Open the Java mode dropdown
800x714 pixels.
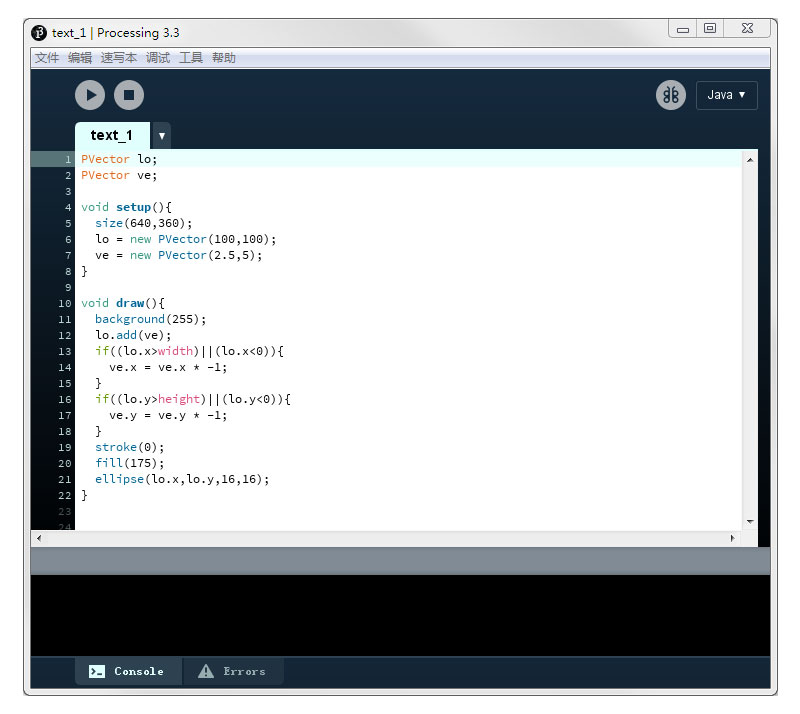727,95
